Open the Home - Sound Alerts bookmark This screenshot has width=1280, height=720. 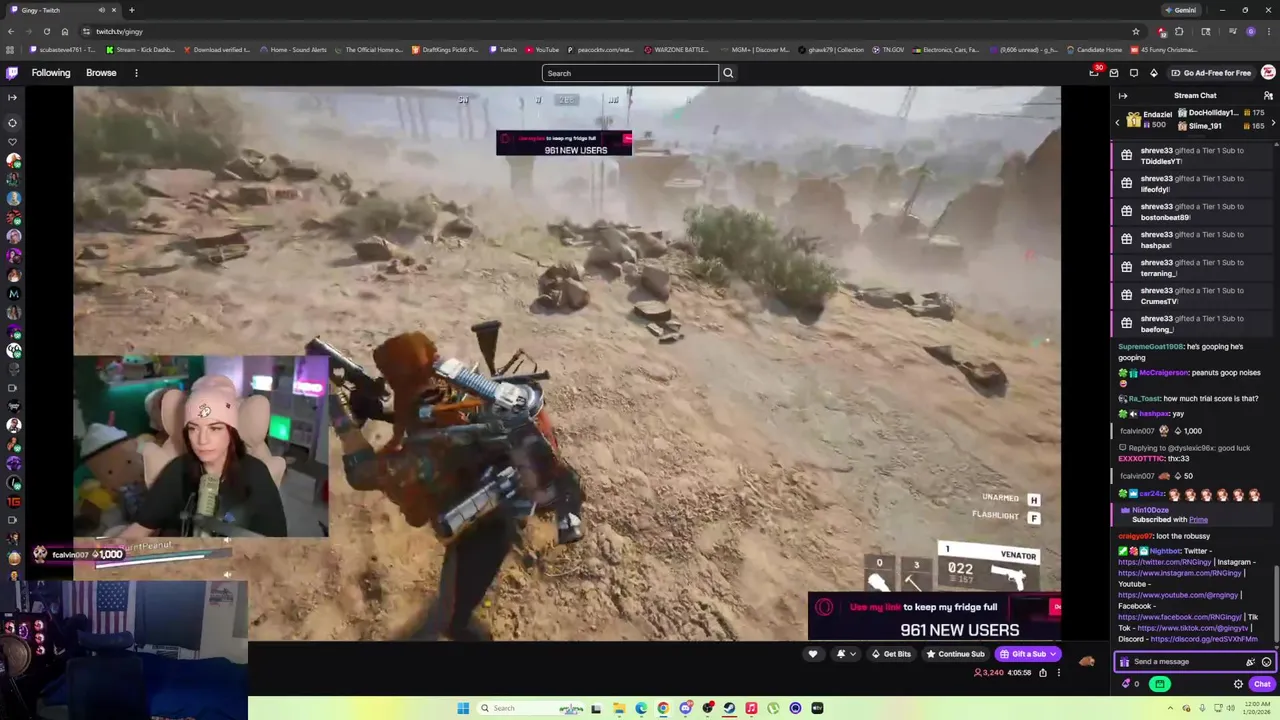coord(293,50)
